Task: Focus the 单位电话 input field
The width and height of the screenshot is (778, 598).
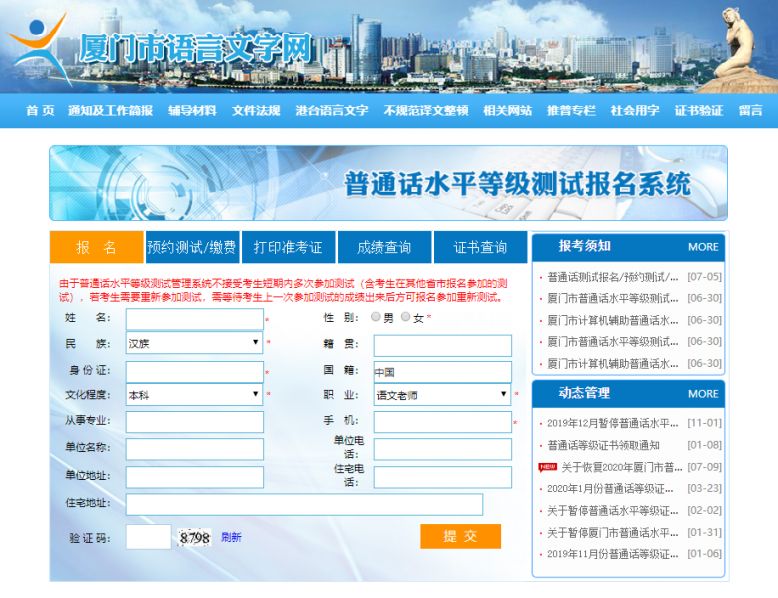Action: click(x=443, y=449)
